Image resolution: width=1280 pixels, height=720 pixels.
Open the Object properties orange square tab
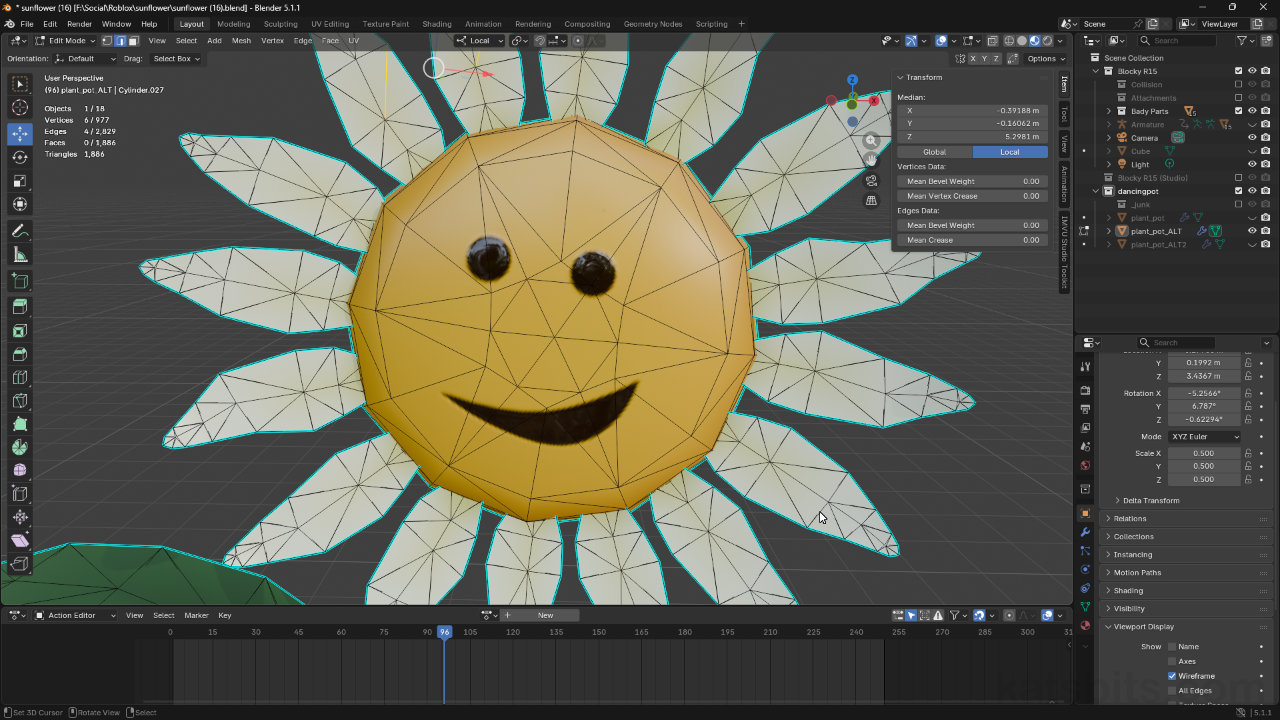click(1085, 513)
